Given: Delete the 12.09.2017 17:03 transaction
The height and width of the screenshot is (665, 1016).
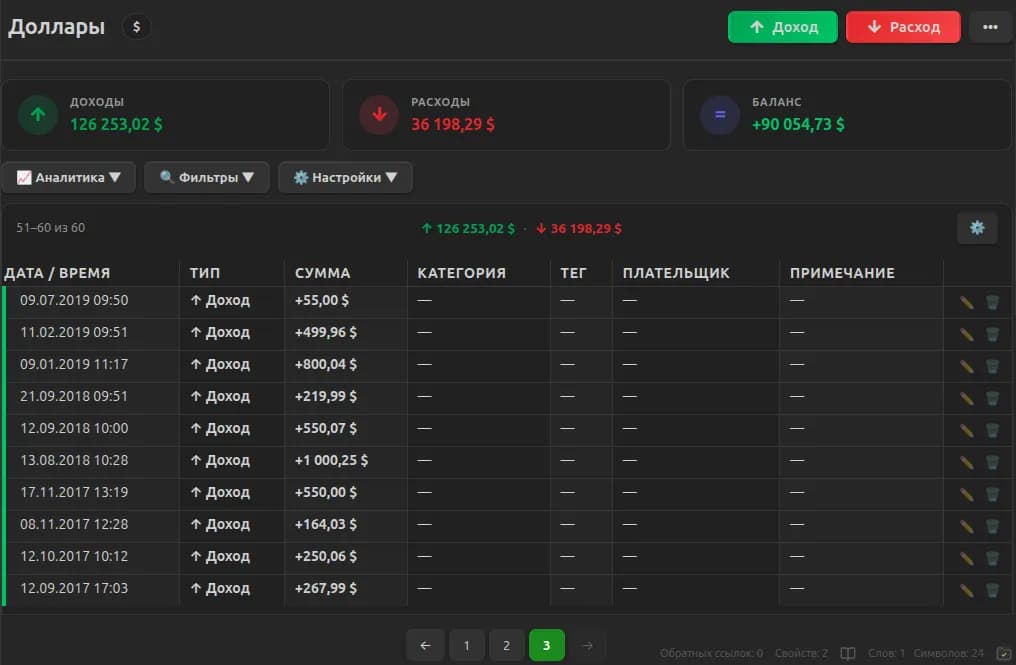Looking at the screenshot, I should (x=992, y=590).
